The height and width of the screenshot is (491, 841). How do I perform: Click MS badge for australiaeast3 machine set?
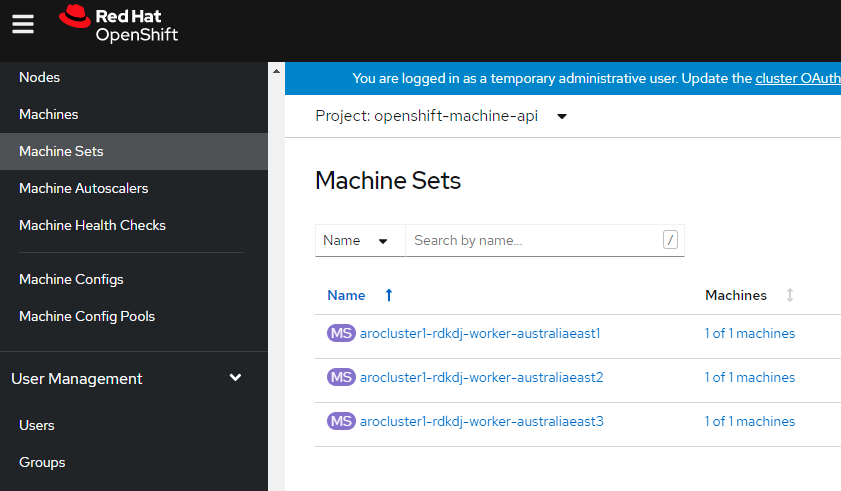(x=341, y=421)
